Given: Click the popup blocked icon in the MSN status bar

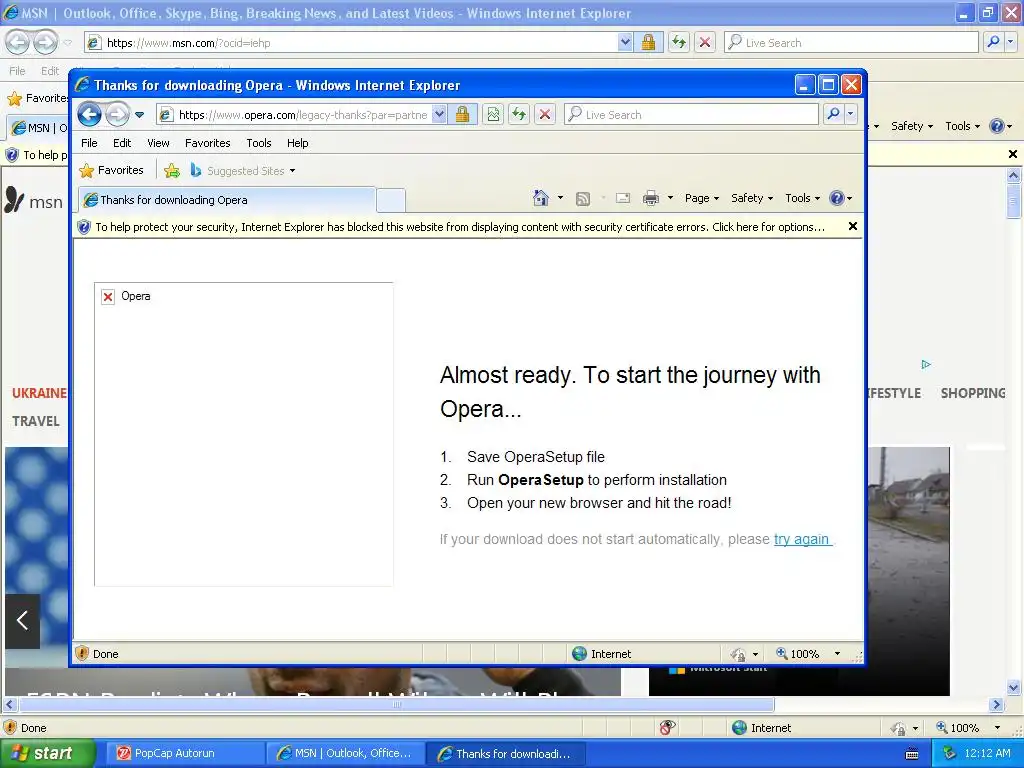Looking at the screenshot, I should (x=667, y=728).
